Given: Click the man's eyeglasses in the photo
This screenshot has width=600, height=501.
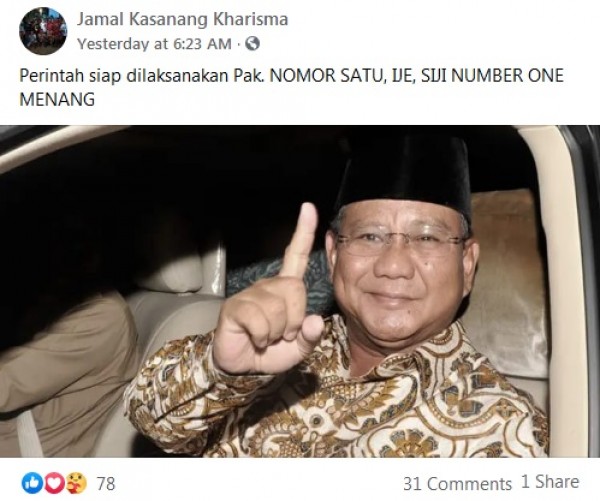Looking at the screenshot, I should point(400,242).
